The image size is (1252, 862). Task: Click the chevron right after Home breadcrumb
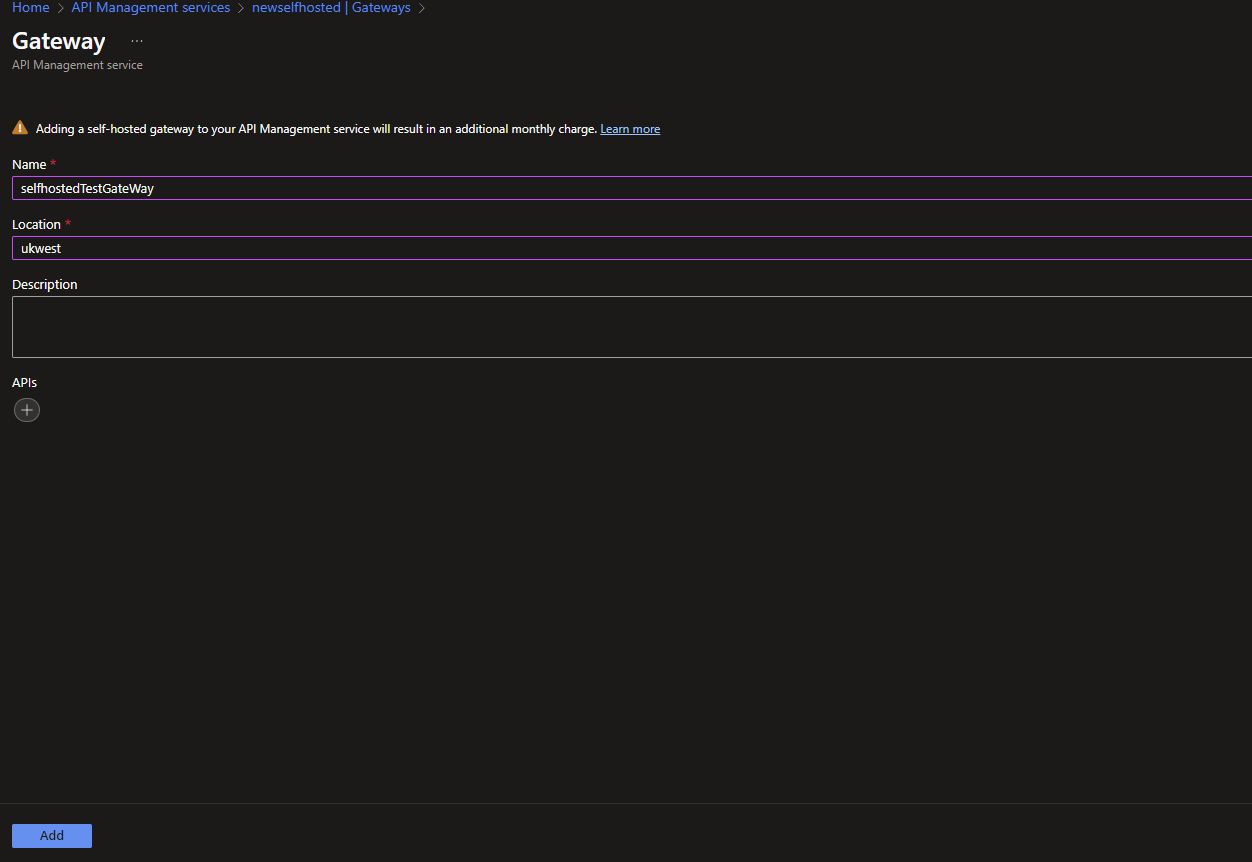(x=60, y=8)
